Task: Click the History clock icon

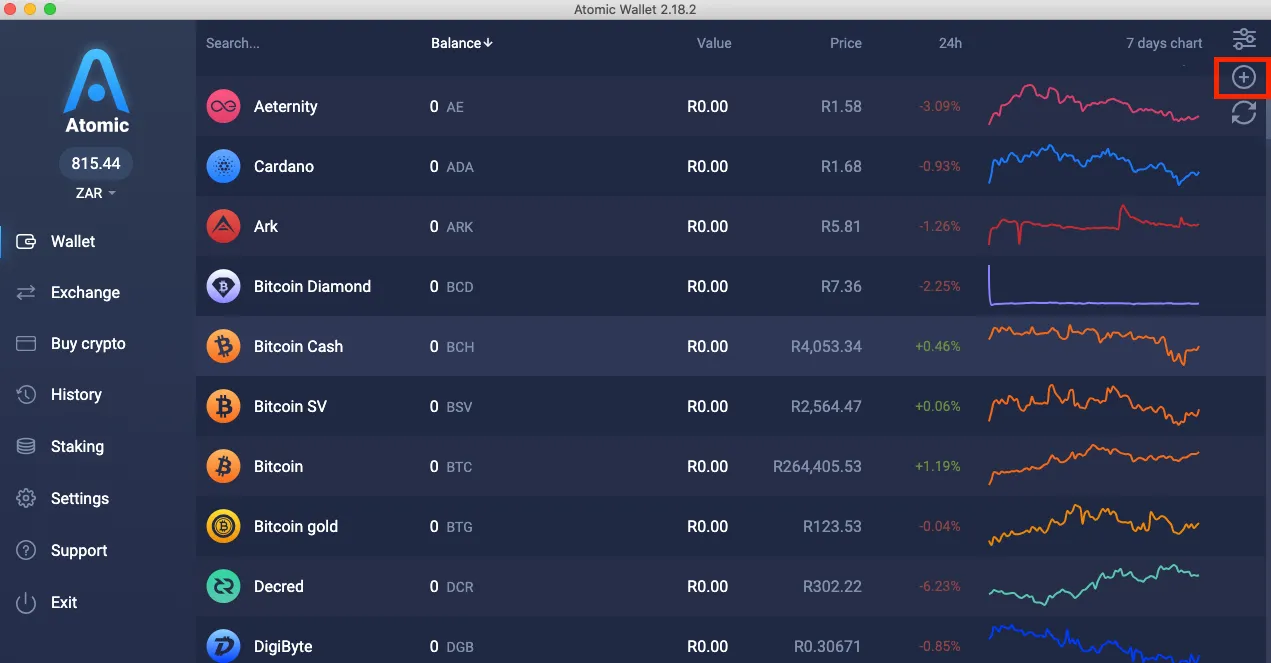Action: [x=27, y=394]
